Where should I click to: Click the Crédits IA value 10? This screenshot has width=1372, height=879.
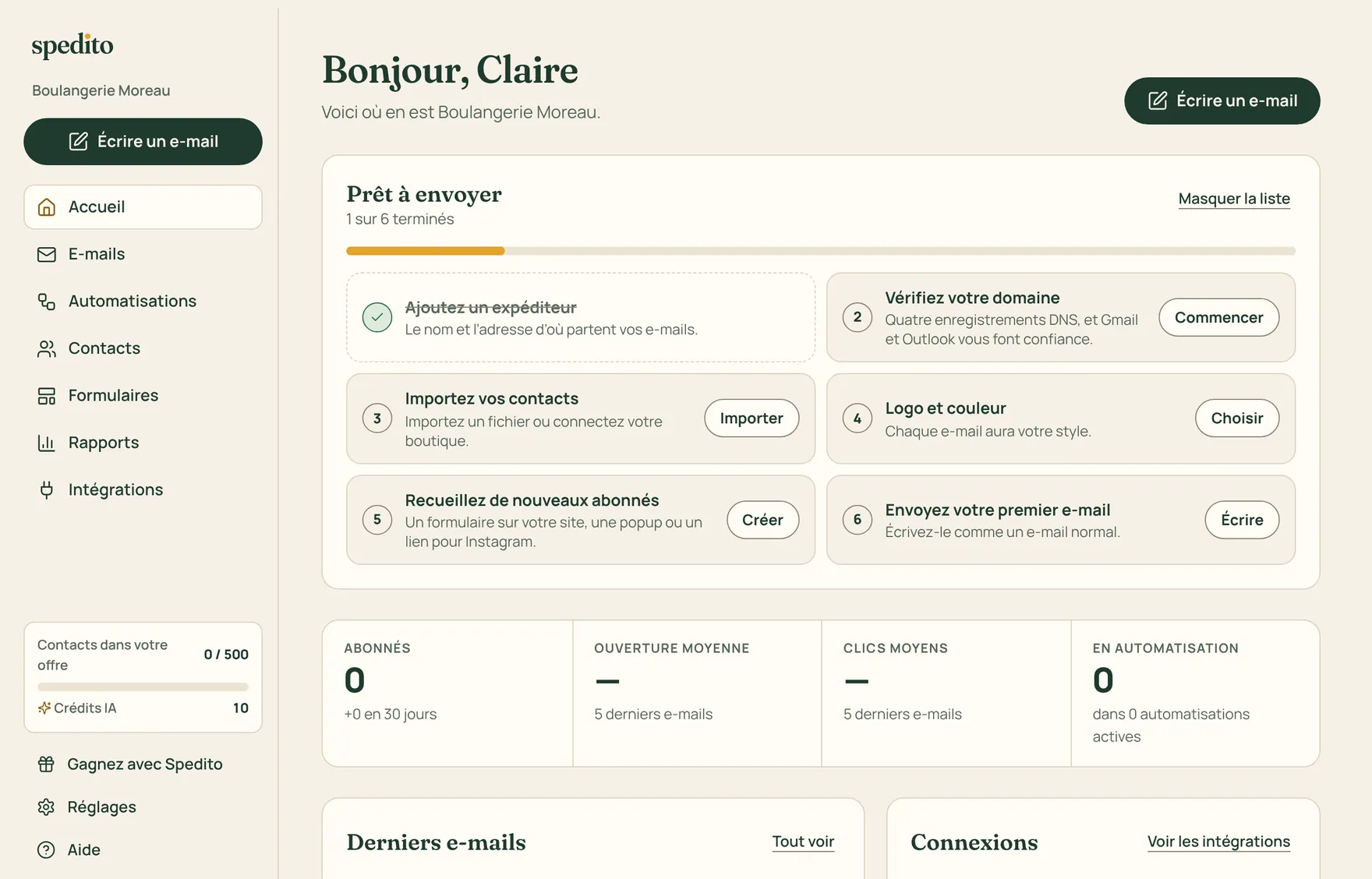(x=241, y=708)
